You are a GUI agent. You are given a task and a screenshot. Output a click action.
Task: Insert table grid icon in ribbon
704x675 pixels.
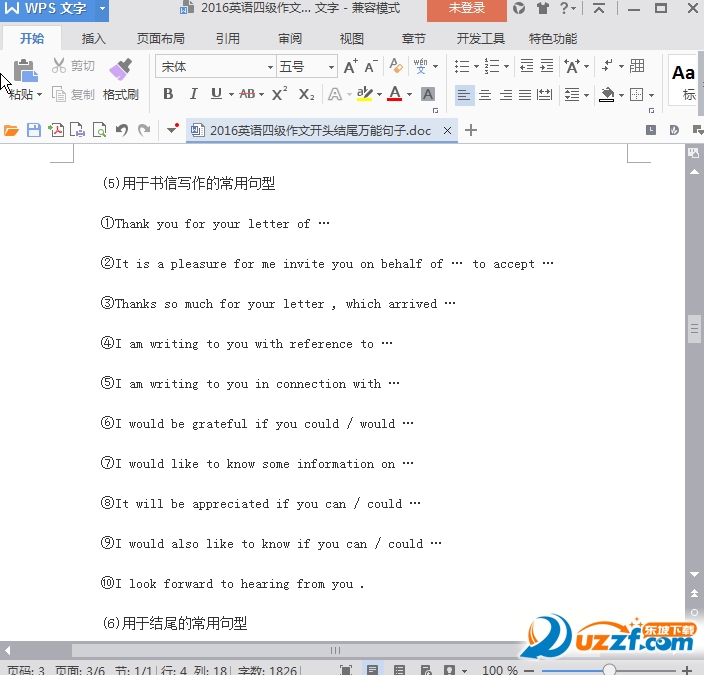pos(637,66)
